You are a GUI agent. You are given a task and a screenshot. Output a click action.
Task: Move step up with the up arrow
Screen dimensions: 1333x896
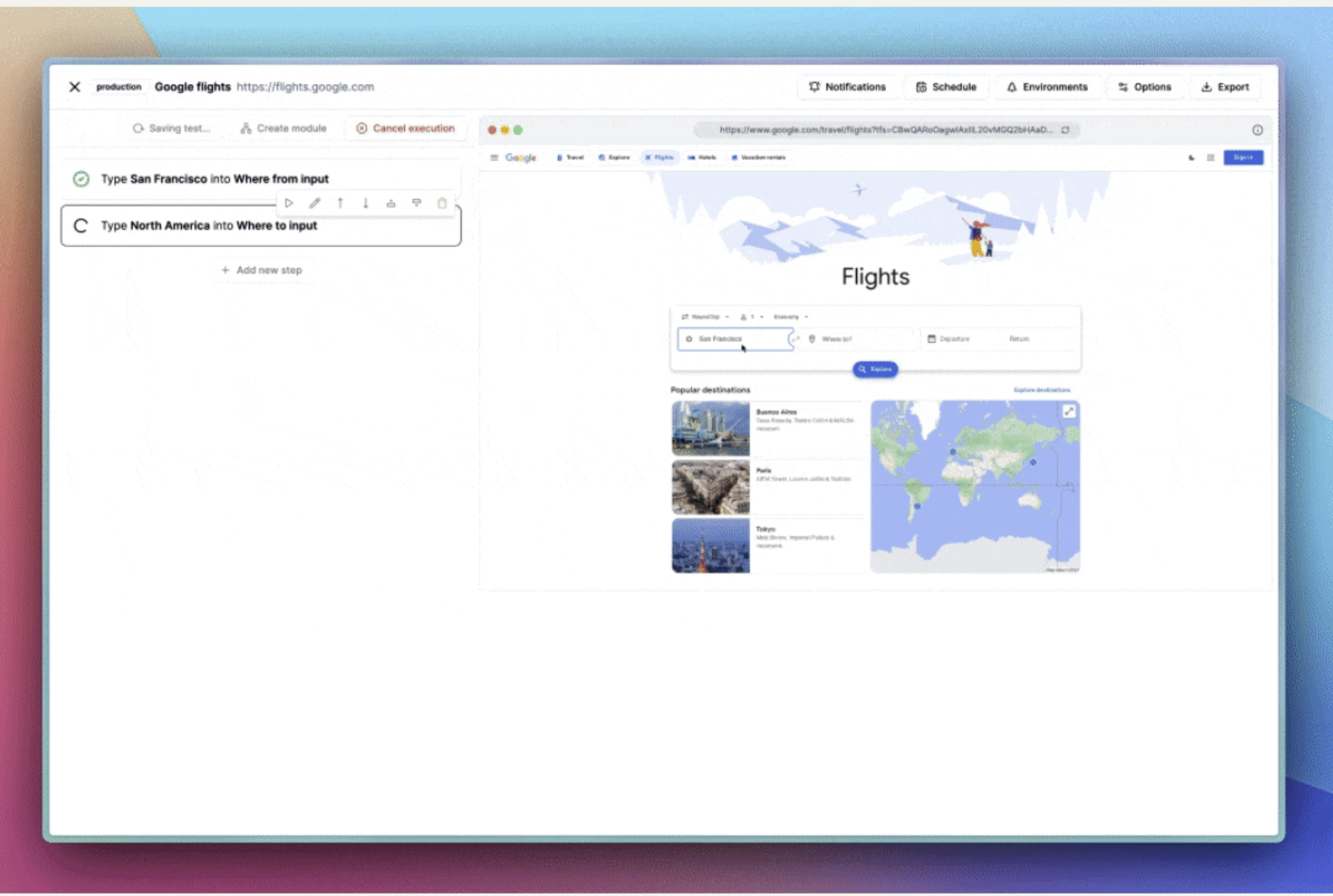coord(340,203)
